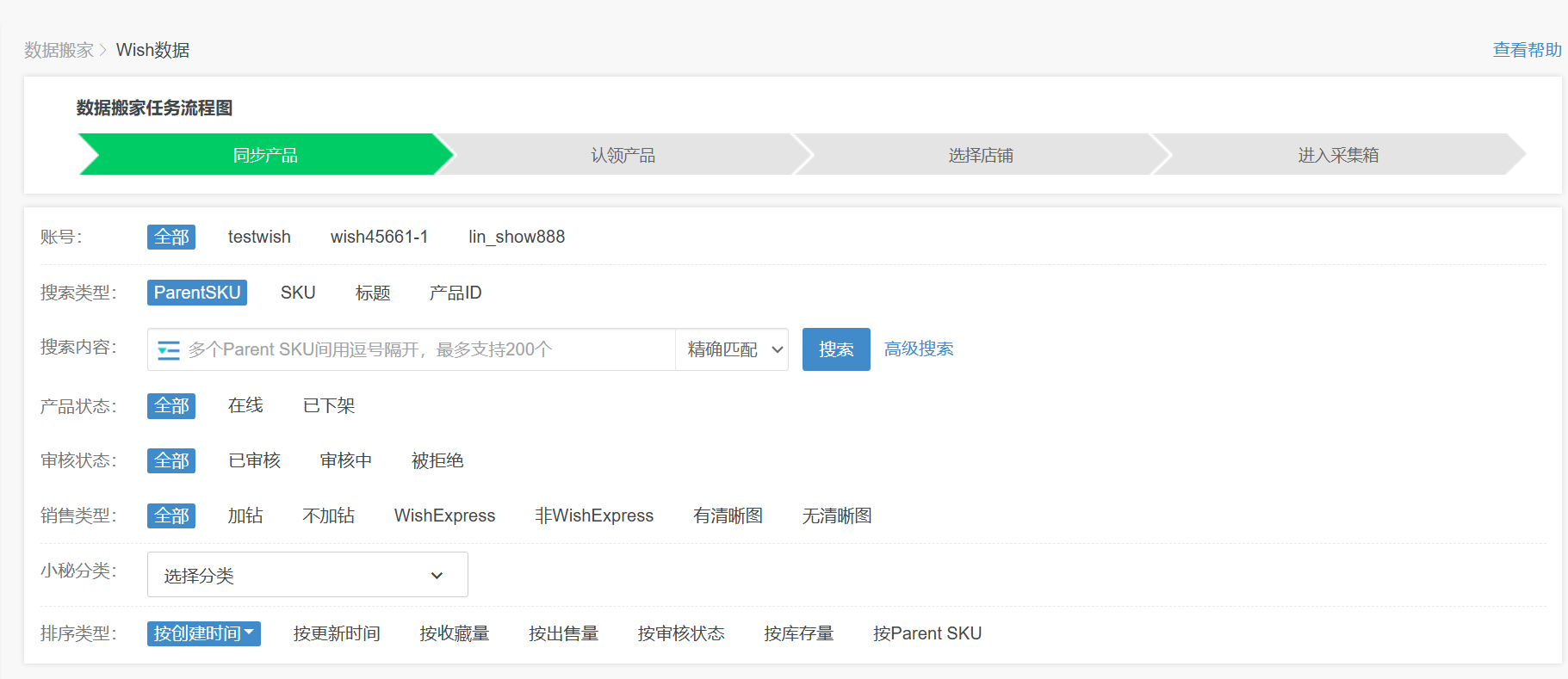
Task: Click the batch list icon in search box
Action: pos(169,350)
